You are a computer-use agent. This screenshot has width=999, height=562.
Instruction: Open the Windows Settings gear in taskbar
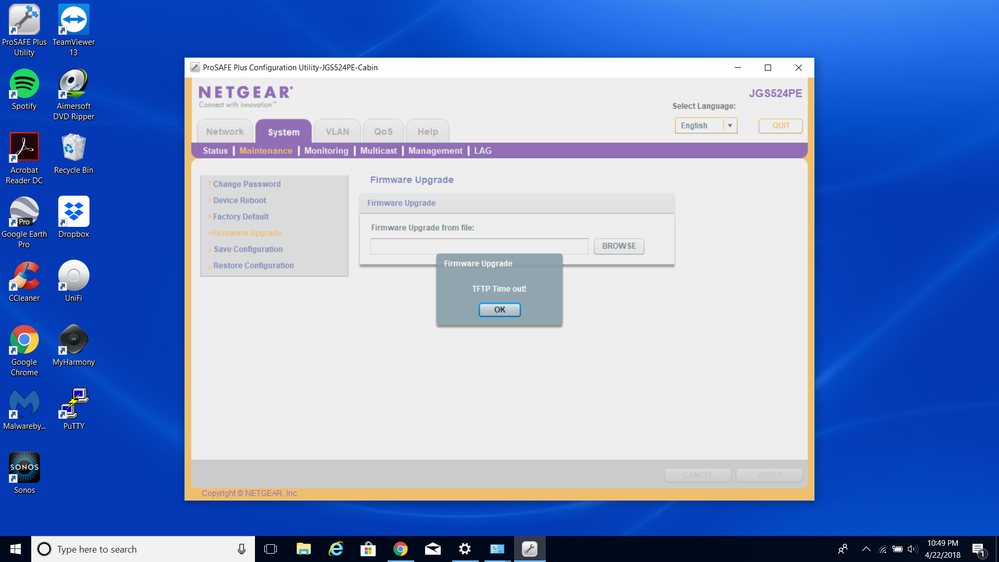click(465, 549)
